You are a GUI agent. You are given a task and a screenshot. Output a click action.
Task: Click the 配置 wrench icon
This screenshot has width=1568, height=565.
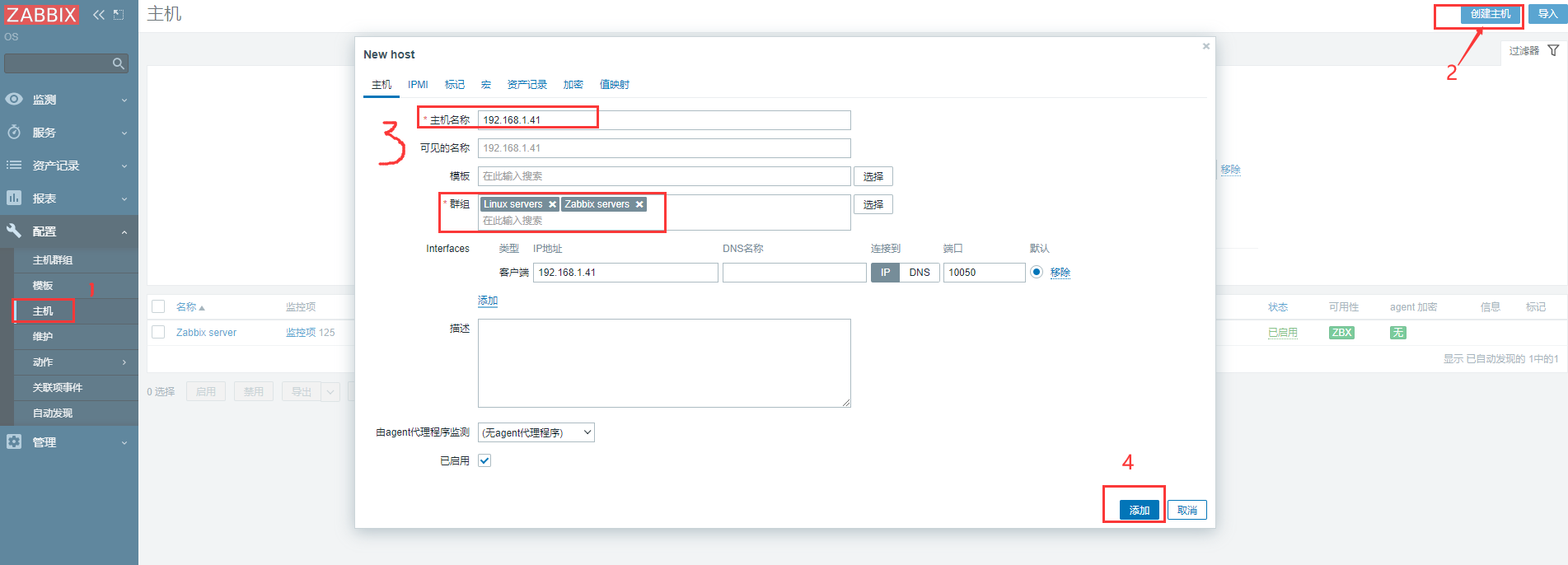tap(14, 231)
